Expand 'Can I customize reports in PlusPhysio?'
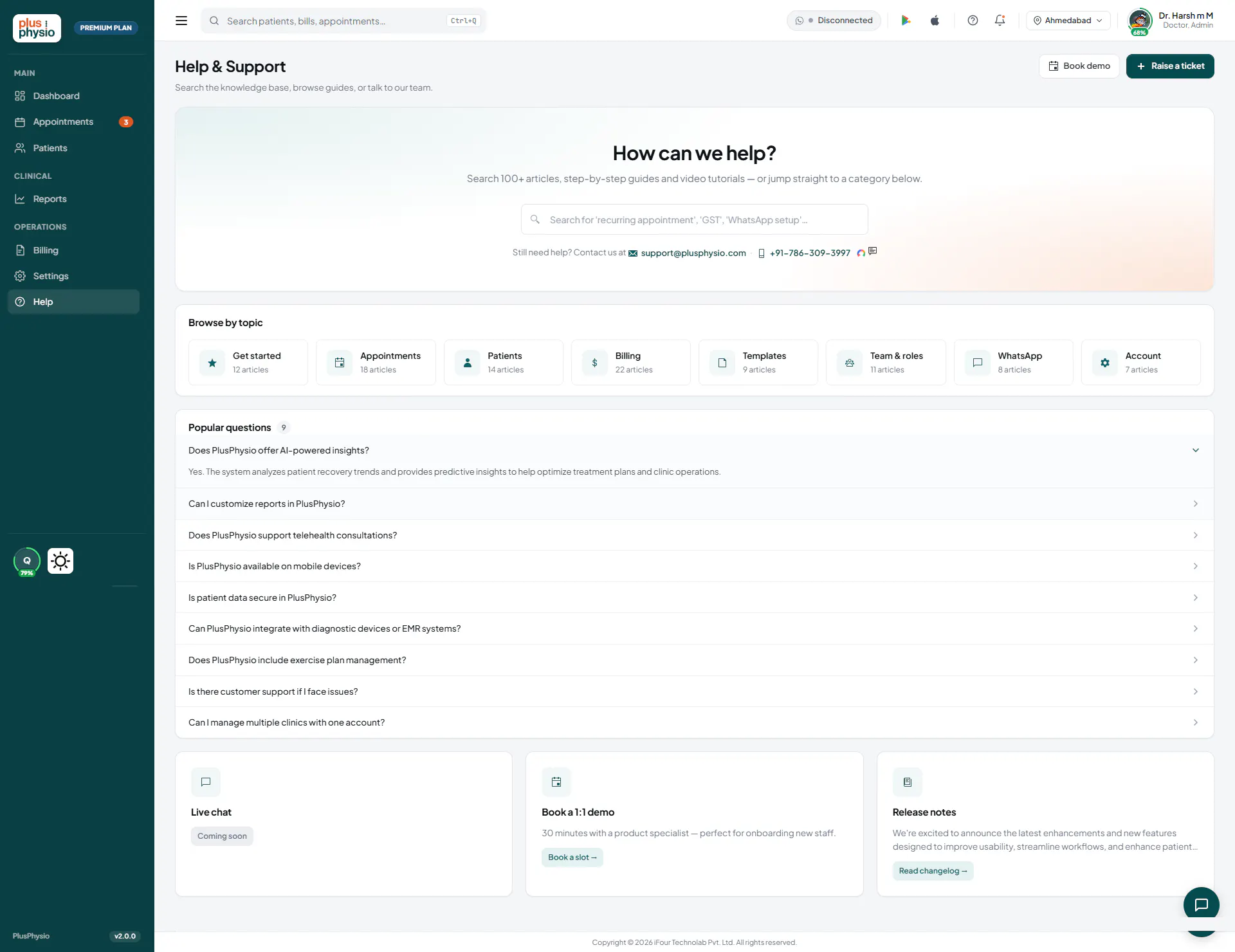The width and height of the screenshot is (1235, 952). tap(695, 504)
